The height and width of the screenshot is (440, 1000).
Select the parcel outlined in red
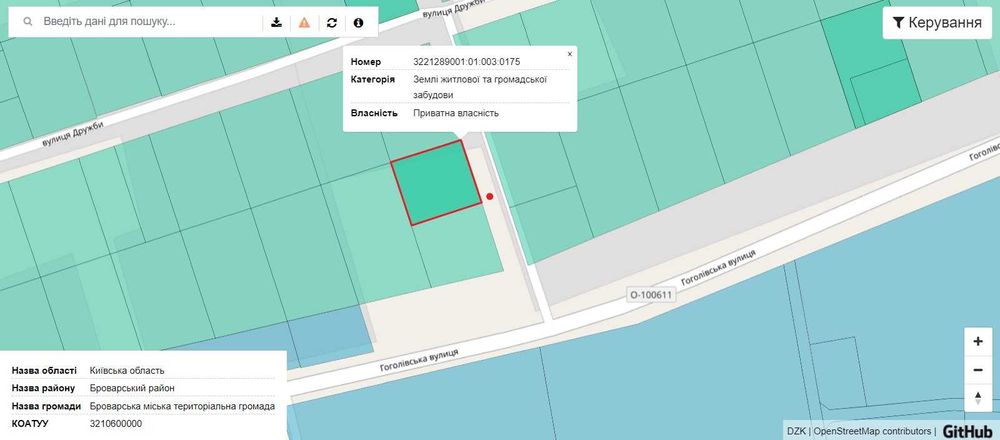point(436,183)
